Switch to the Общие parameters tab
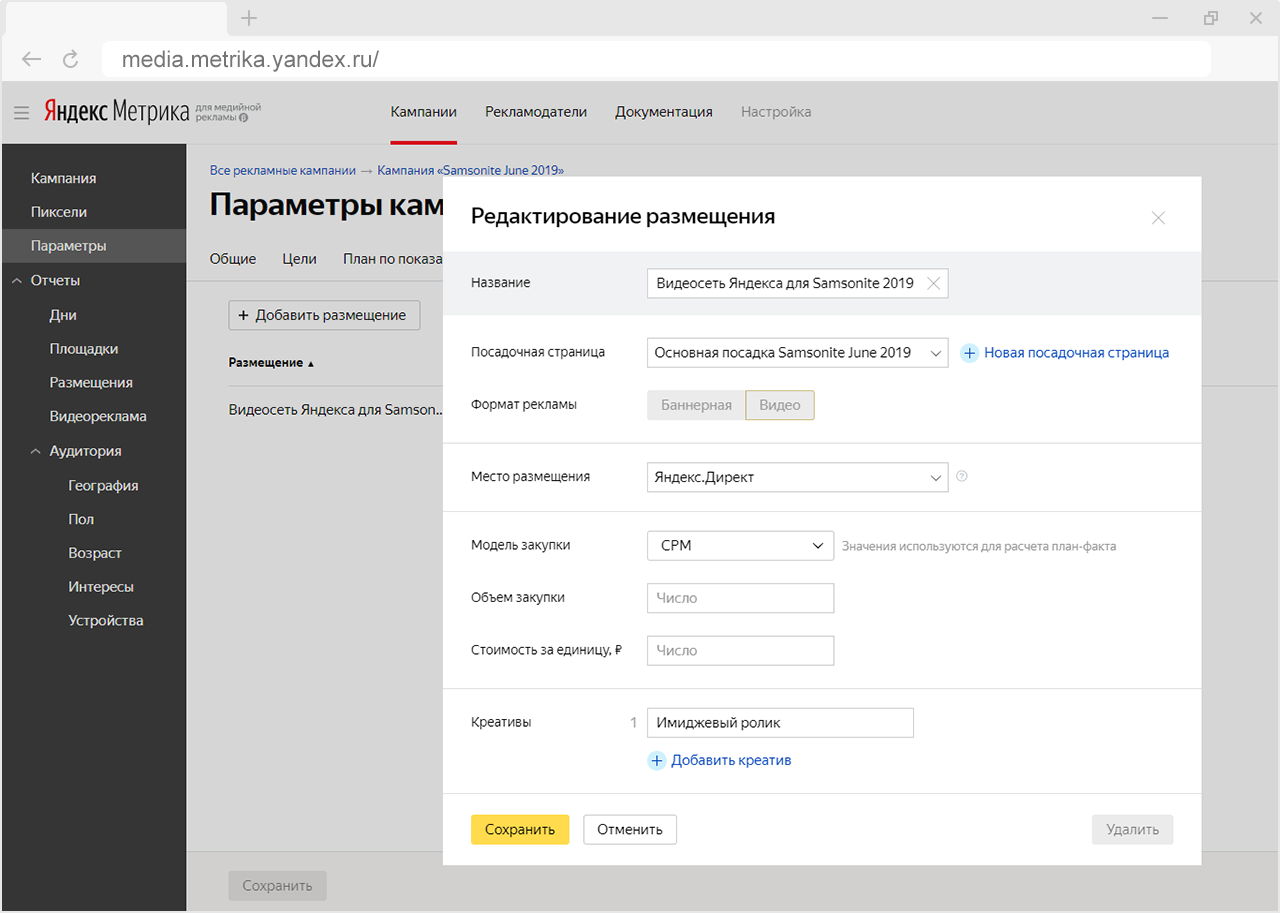The width and height of the screenshot is (1280, 913). (233, 258)
